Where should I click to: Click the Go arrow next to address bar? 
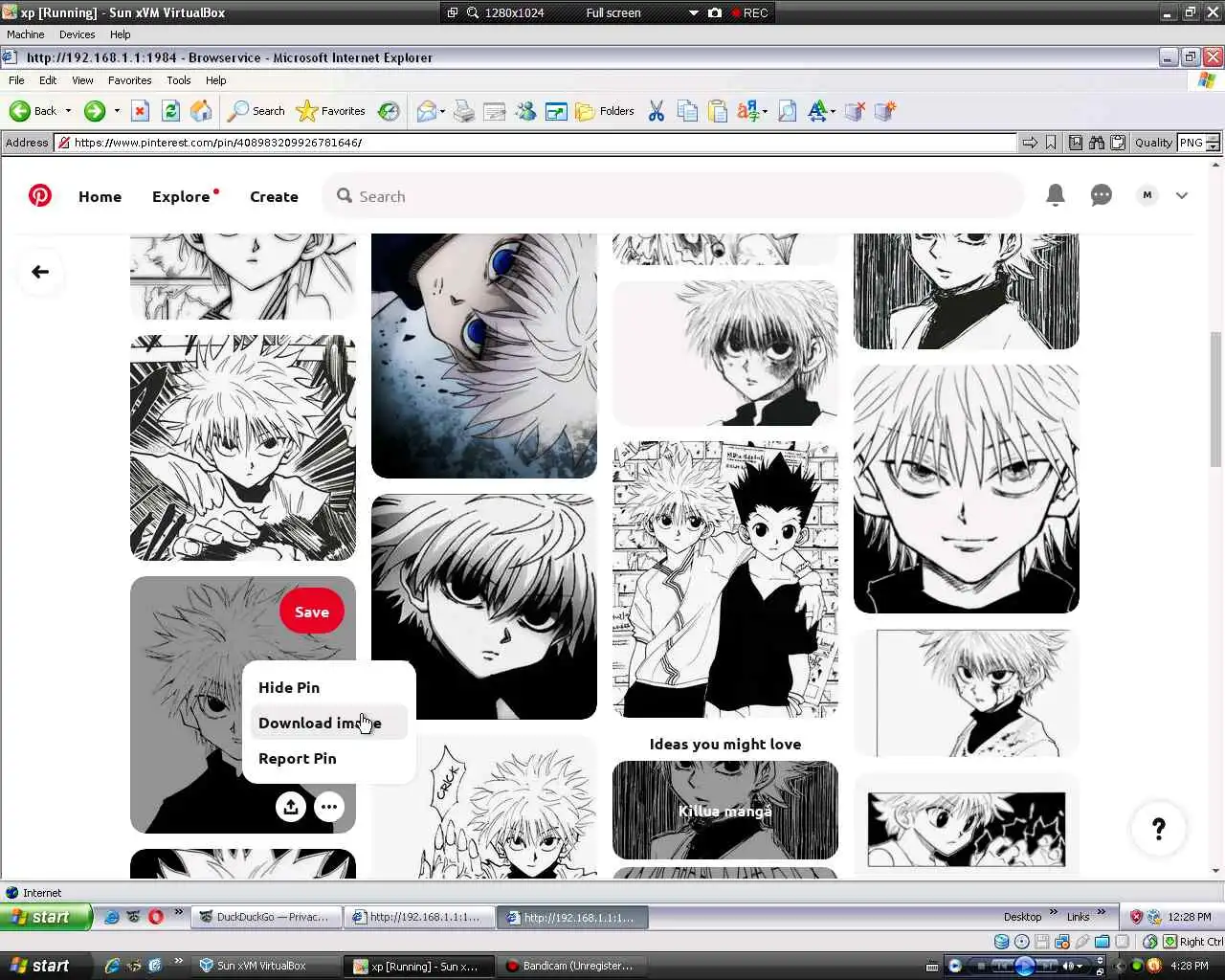click(1030, 143)
